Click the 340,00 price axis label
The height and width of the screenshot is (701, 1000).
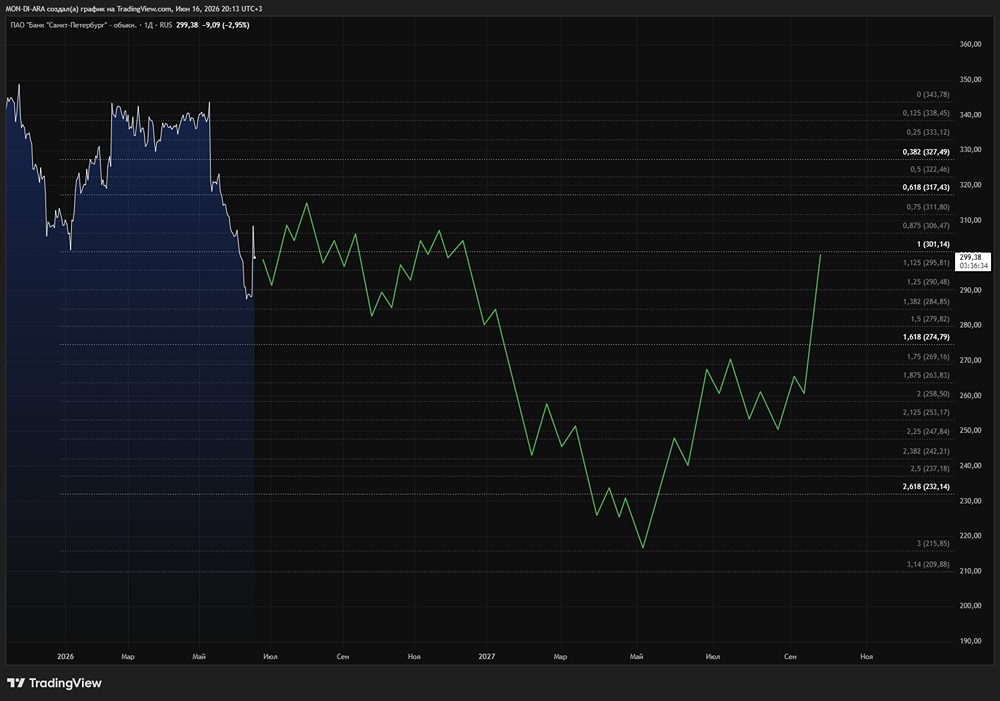coord(970,115)
